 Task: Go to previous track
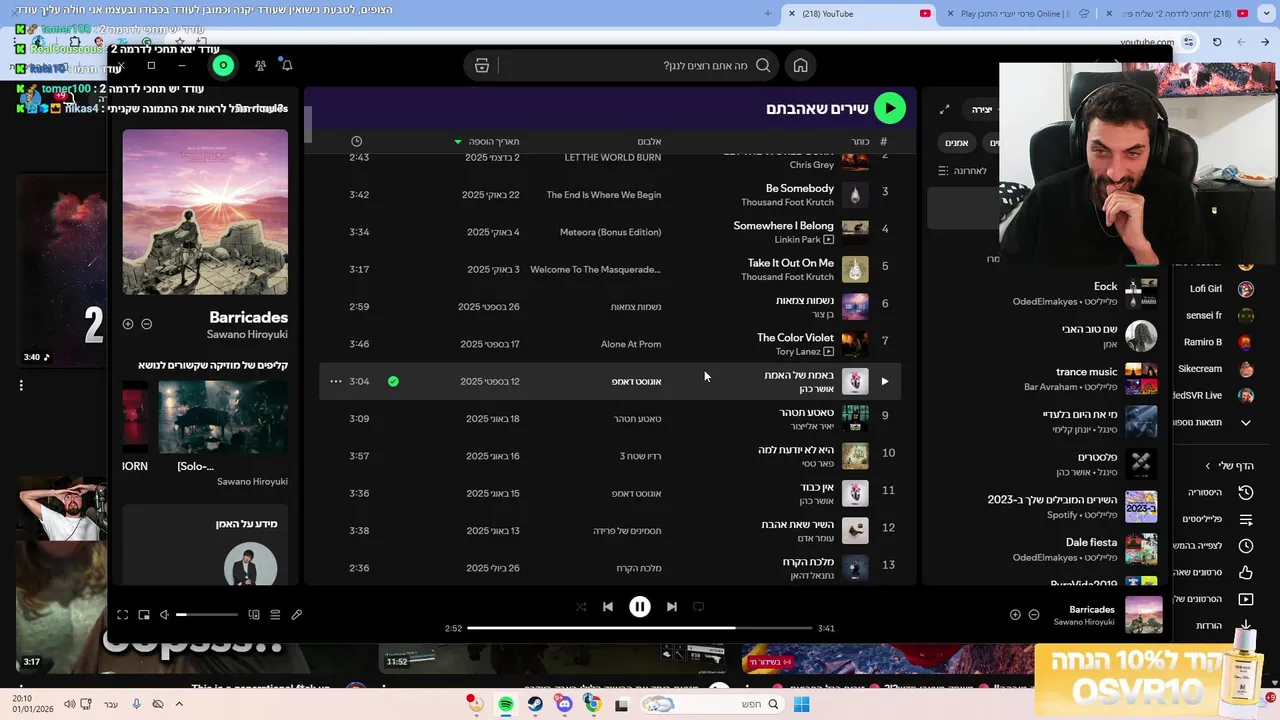[608, 606]
